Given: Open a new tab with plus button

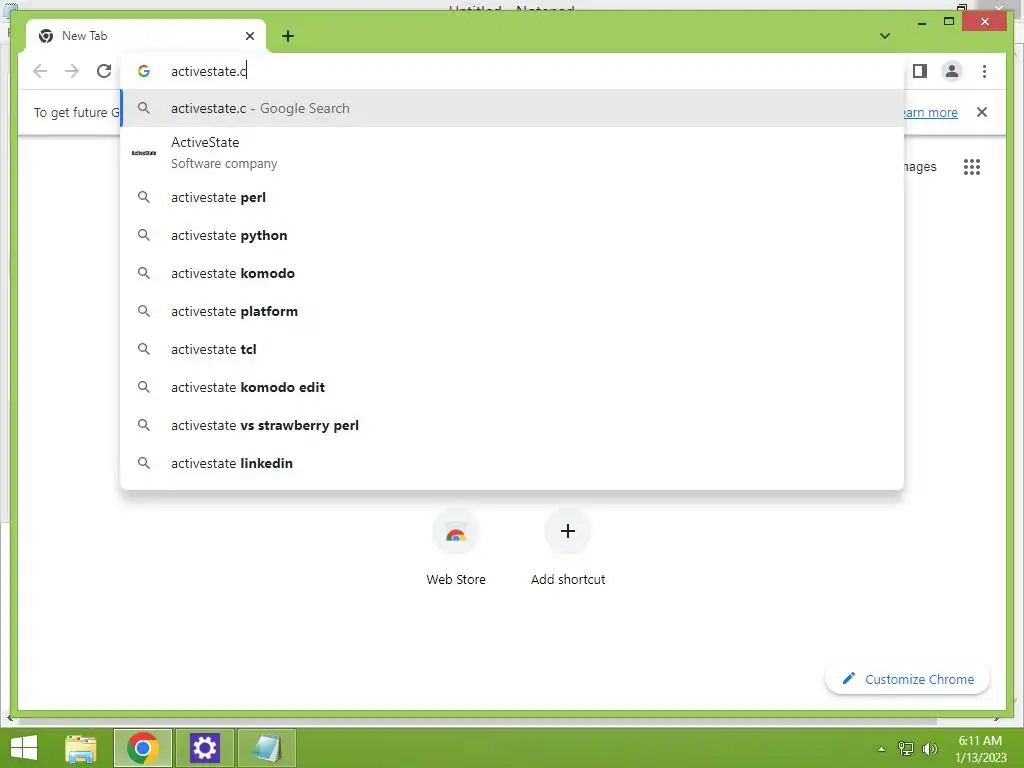Looking at the screenshot, I should coord(288,36).
